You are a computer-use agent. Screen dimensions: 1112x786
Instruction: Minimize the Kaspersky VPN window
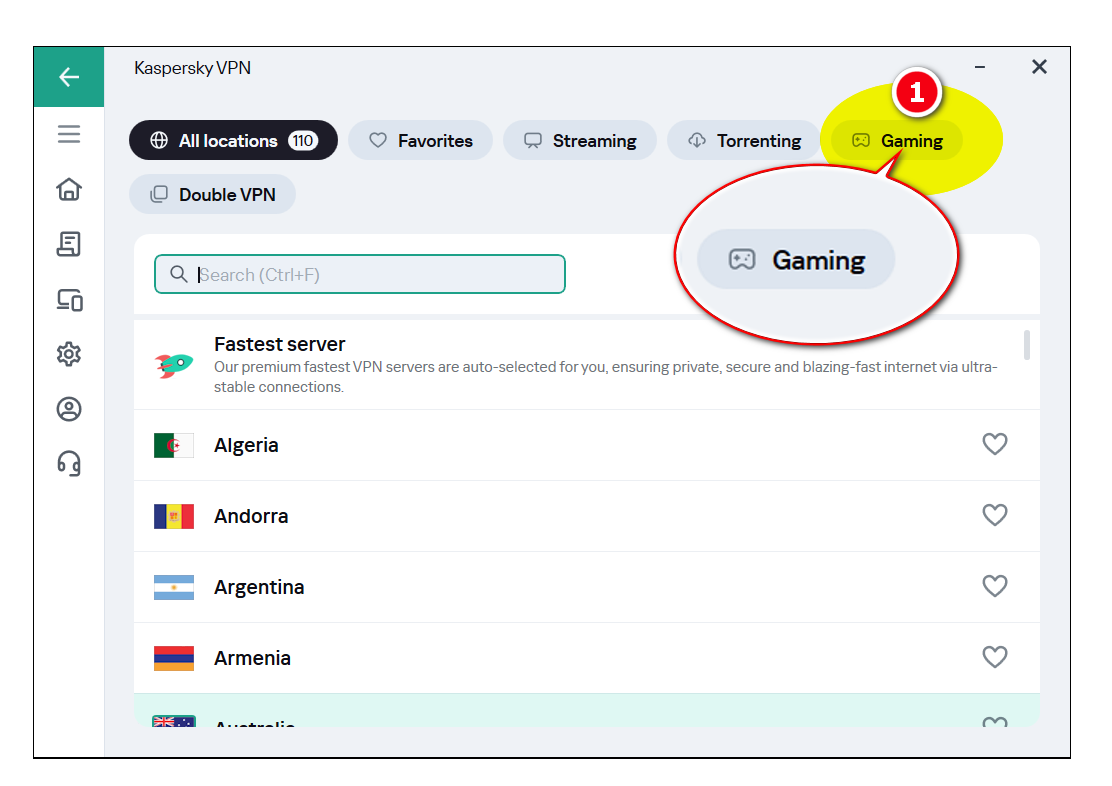pos(979,67)
